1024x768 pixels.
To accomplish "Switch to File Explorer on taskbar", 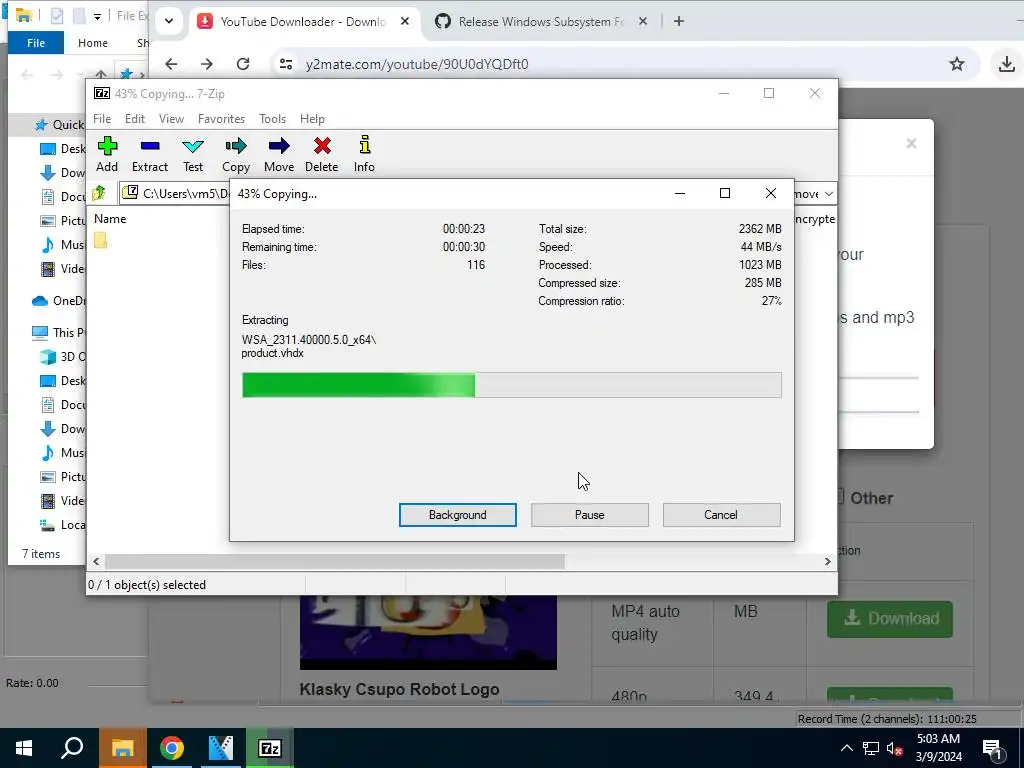I will click(122, 748).
